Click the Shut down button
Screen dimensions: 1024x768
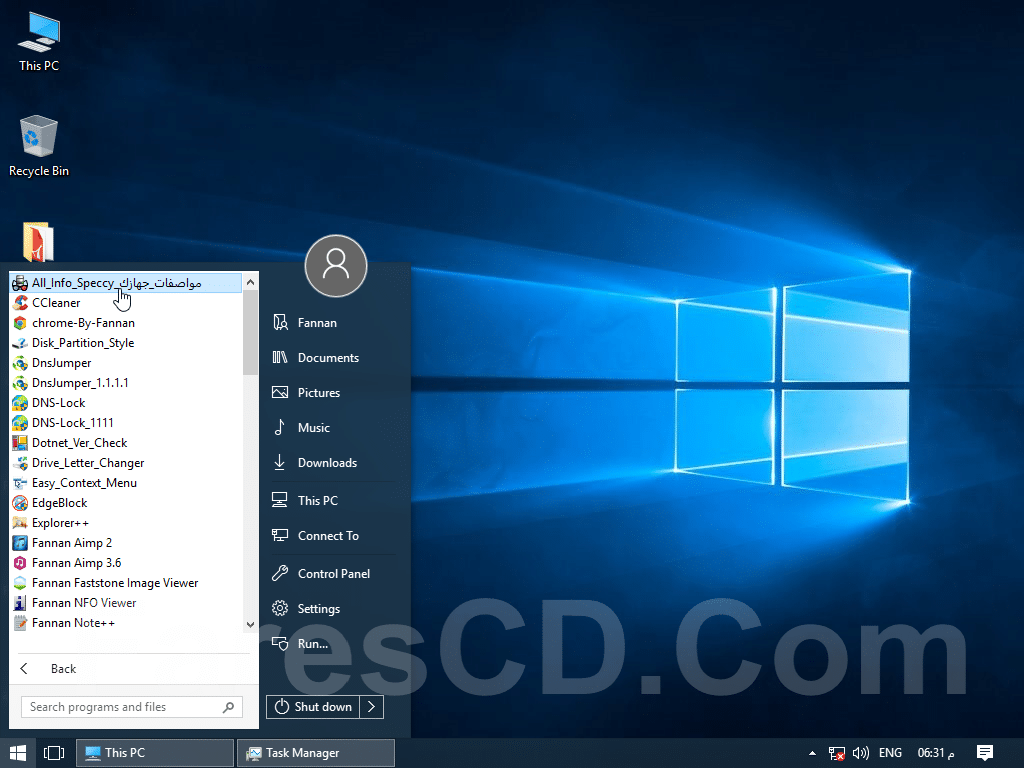[x=313, y=707]
